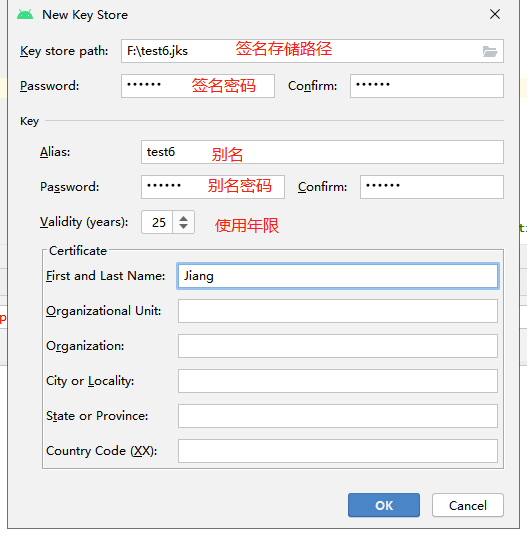527x536 pixels.
Task: Select the key store Password field
Action: click(198, 86)
